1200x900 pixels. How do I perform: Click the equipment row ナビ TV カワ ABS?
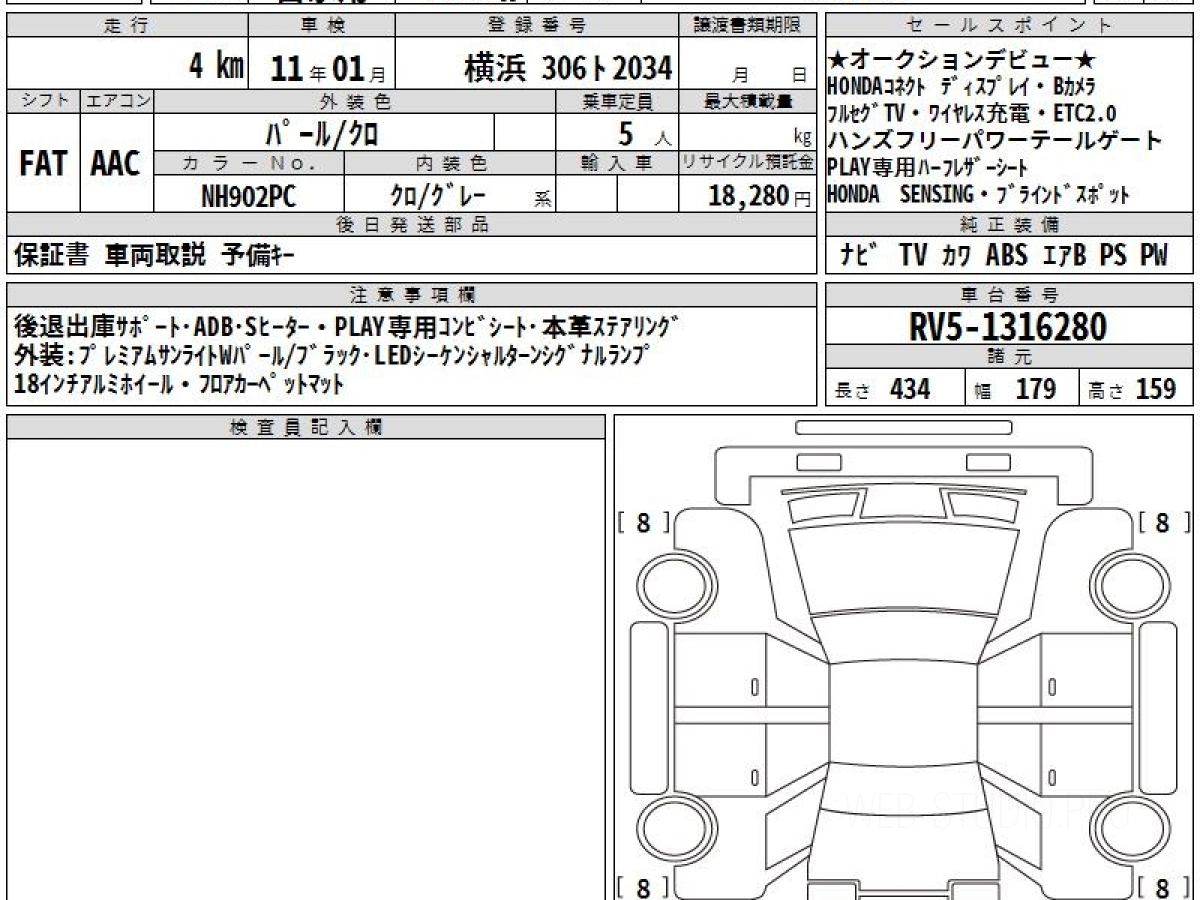1004,255
